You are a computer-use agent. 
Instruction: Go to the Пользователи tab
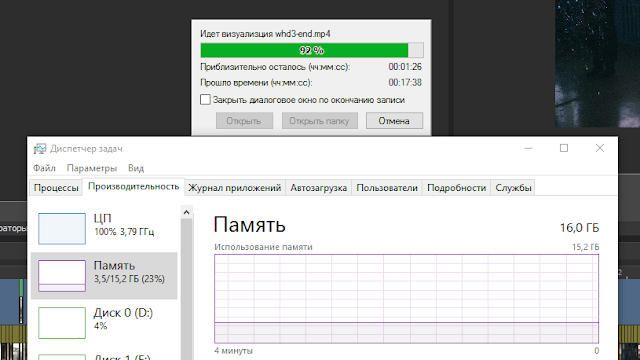[x=387, y=188]
